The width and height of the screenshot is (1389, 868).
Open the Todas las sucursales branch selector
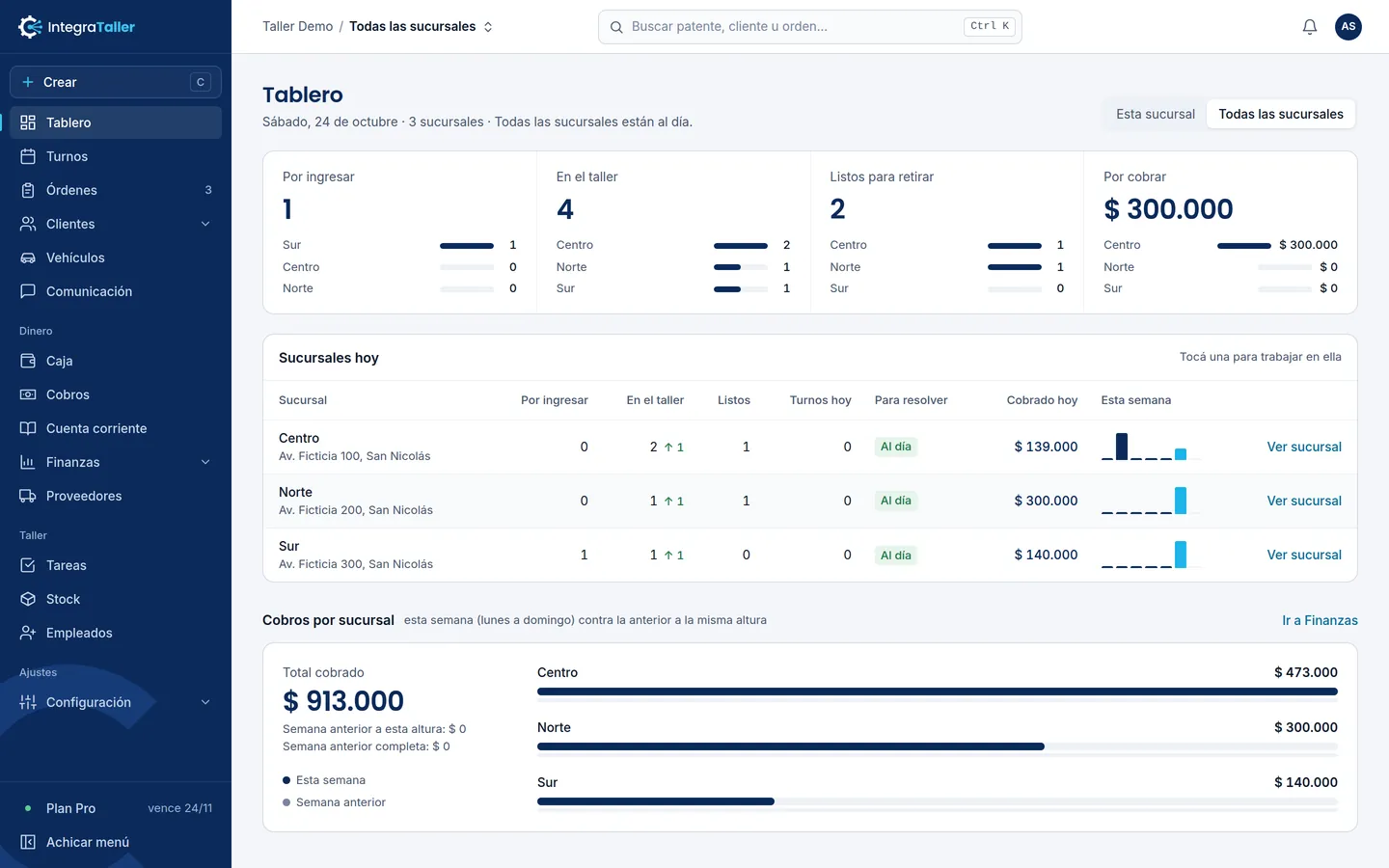pos(422,27)
